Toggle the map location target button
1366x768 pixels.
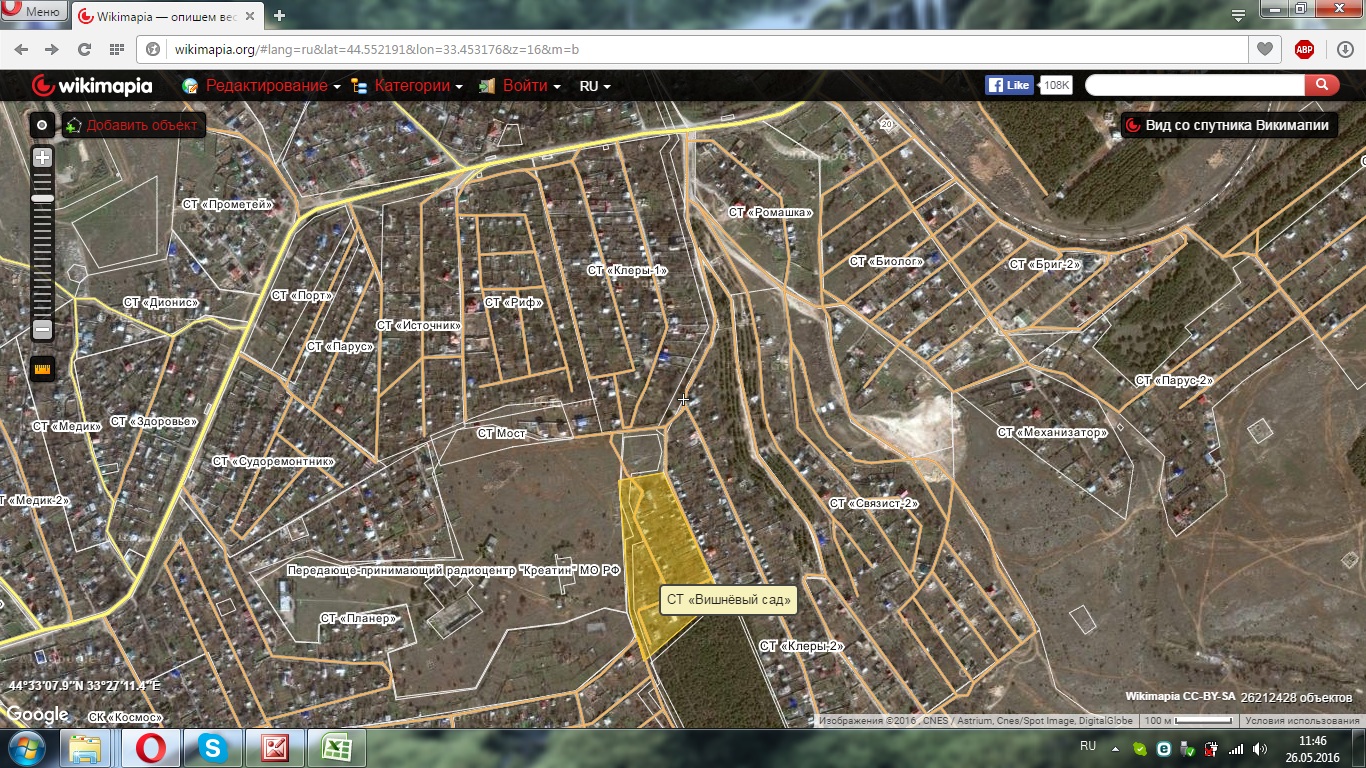pyautogui.click(x=42, y=125)
